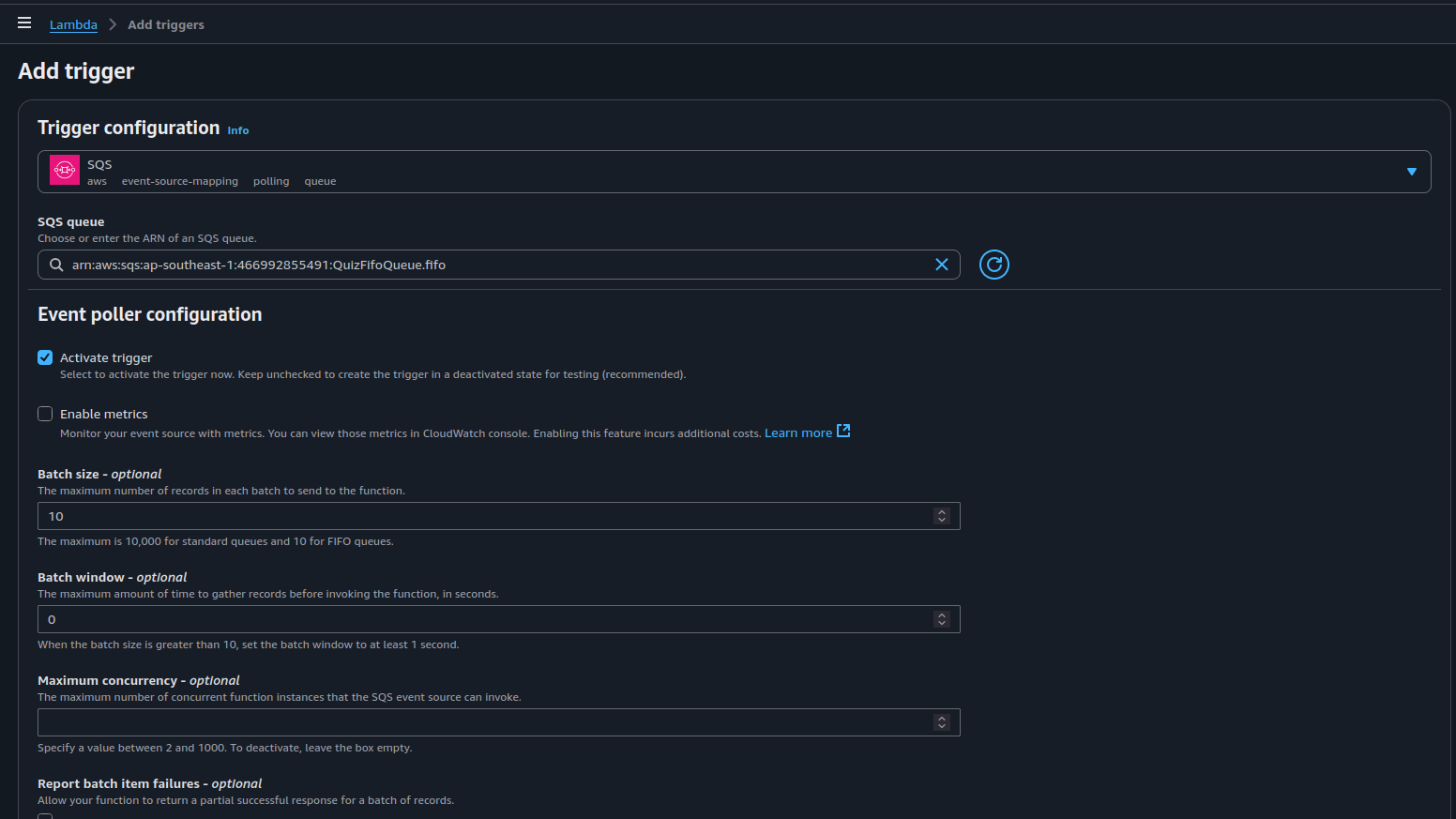The width and height of the screenshot is (1456, 819).
Task: Expand the trigger source dropdown arrow
Action: click(x=1411, y=172)
